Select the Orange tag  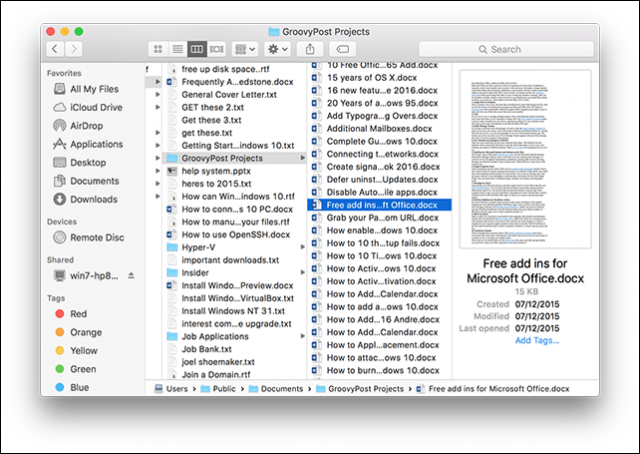[78, 332]
